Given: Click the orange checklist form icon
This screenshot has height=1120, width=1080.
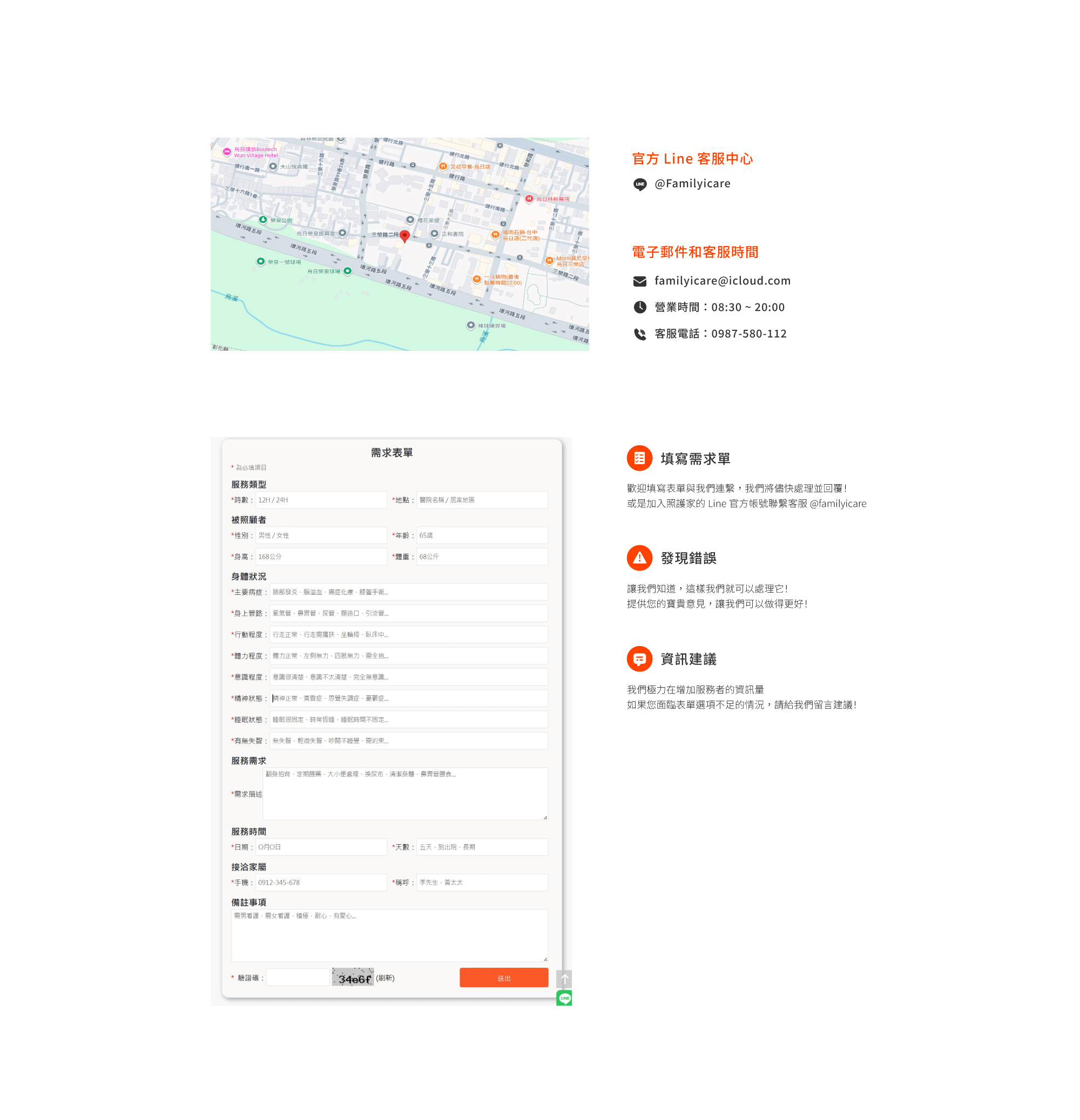Looking at the screenshot, I should [x=639, y=458].
